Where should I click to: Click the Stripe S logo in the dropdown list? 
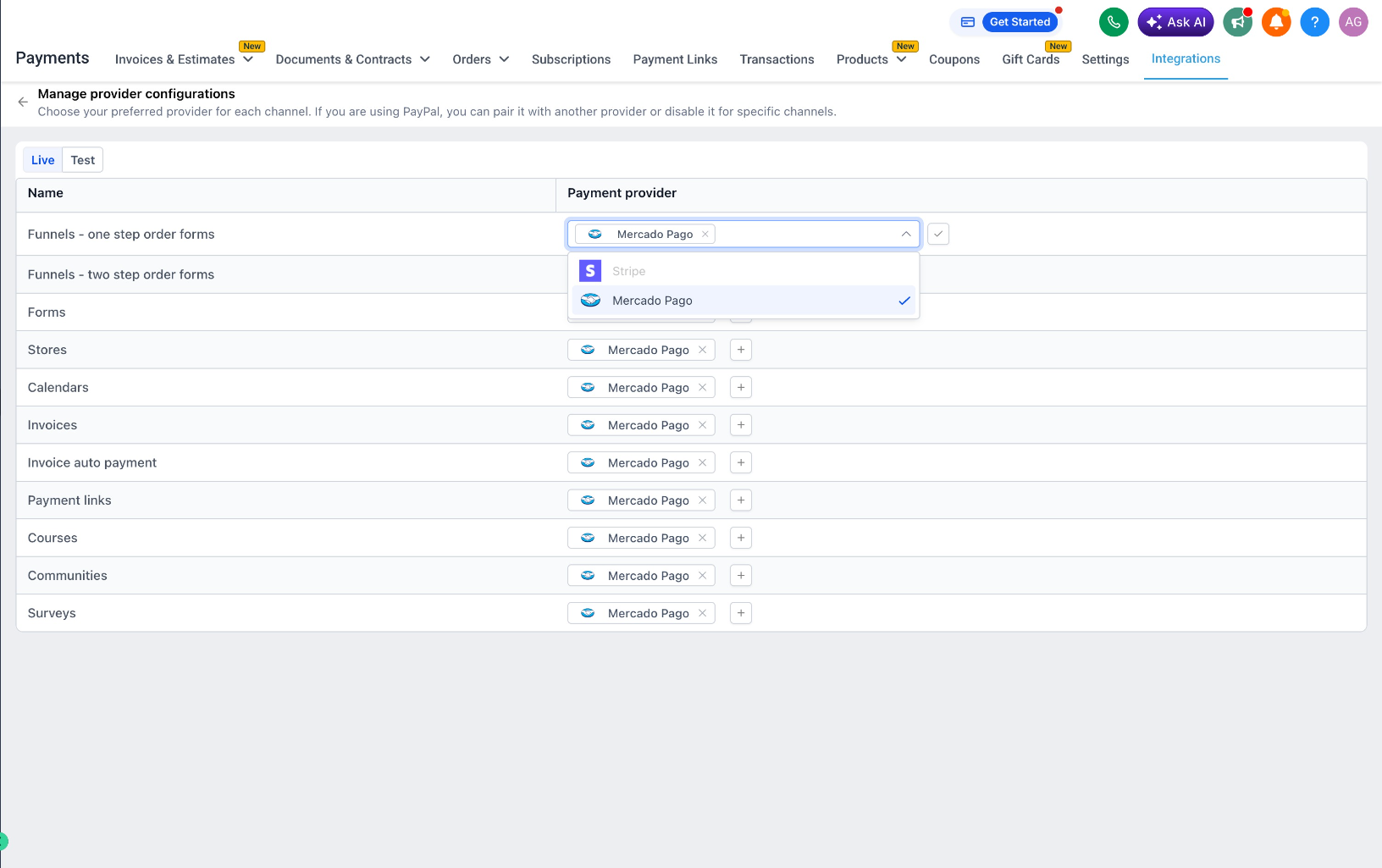(590, 271)
